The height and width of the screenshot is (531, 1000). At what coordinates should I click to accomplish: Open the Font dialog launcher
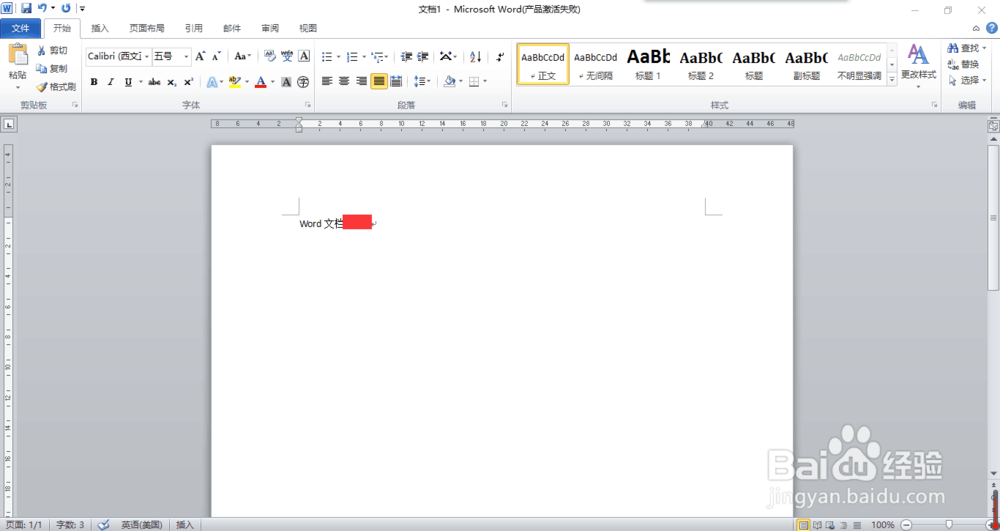click(308, 105)
